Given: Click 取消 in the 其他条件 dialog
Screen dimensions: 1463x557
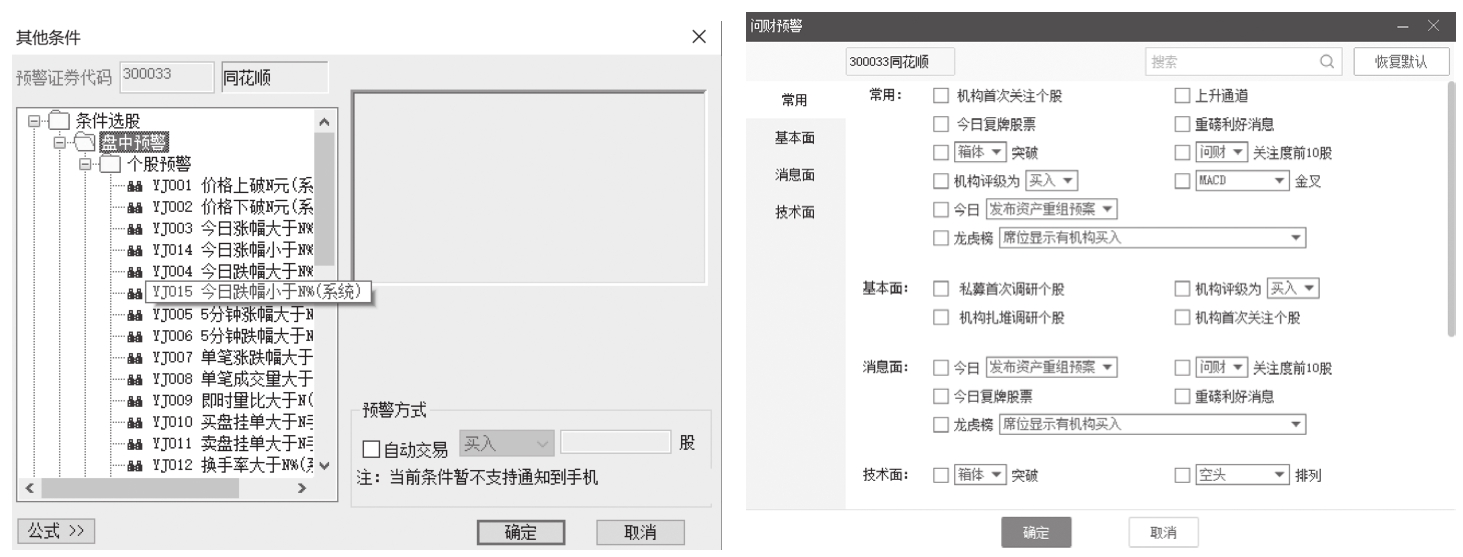Looking at the screenshot, I should pyautogui.click(x=640, y=533).
